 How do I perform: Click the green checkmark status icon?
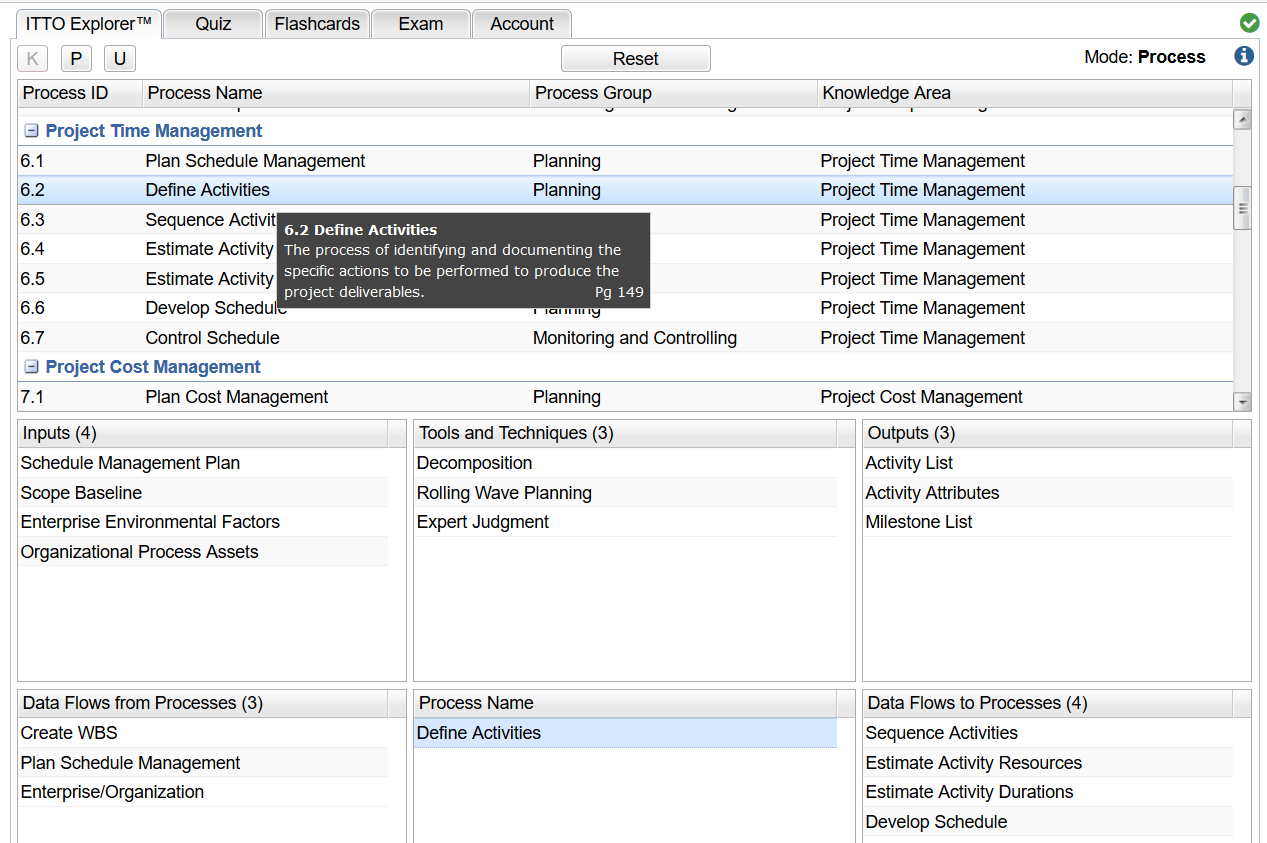(1249, 22)
